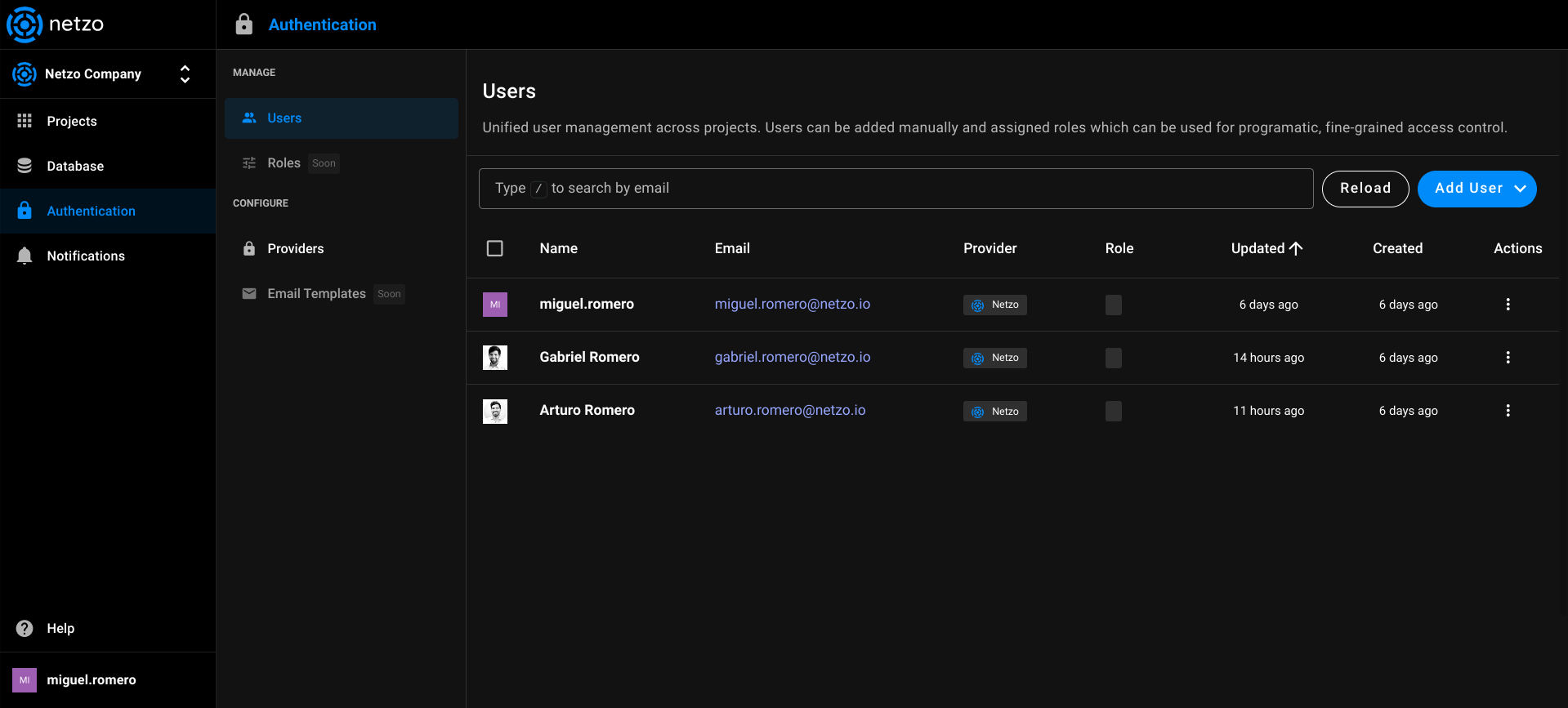
Task: Open Providers under Configure
Action: 342,248
